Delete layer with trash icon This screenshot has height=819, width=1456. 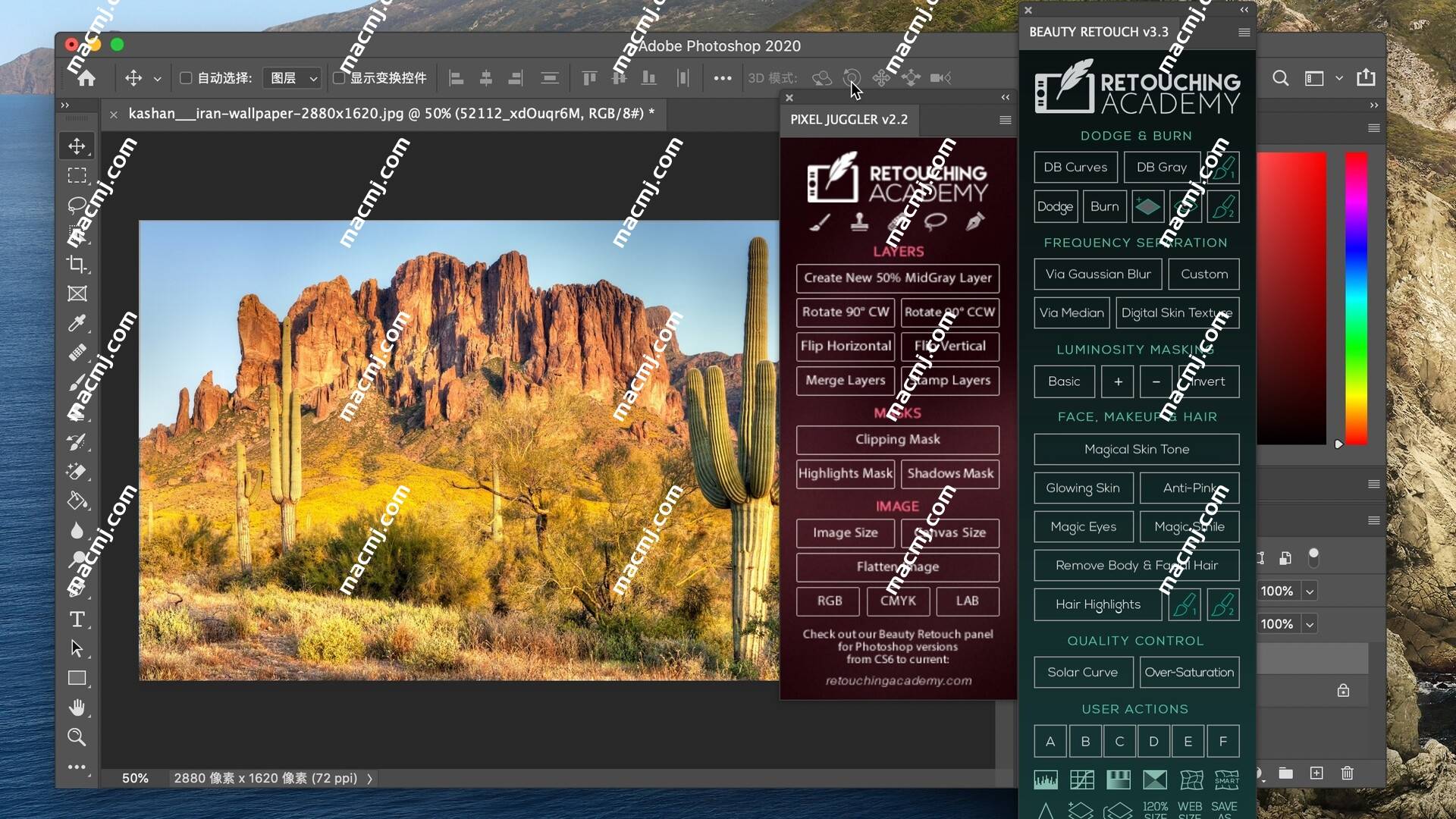1347,773
